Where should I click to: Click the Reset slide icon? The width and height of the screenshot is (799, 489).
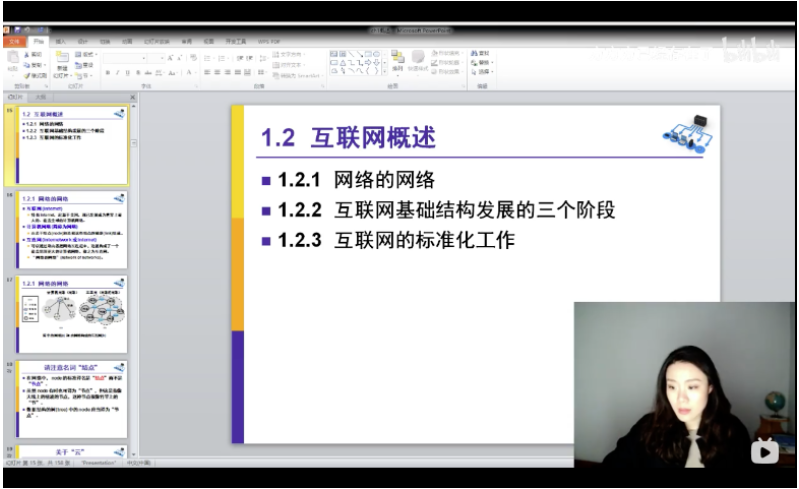(78, 65)
